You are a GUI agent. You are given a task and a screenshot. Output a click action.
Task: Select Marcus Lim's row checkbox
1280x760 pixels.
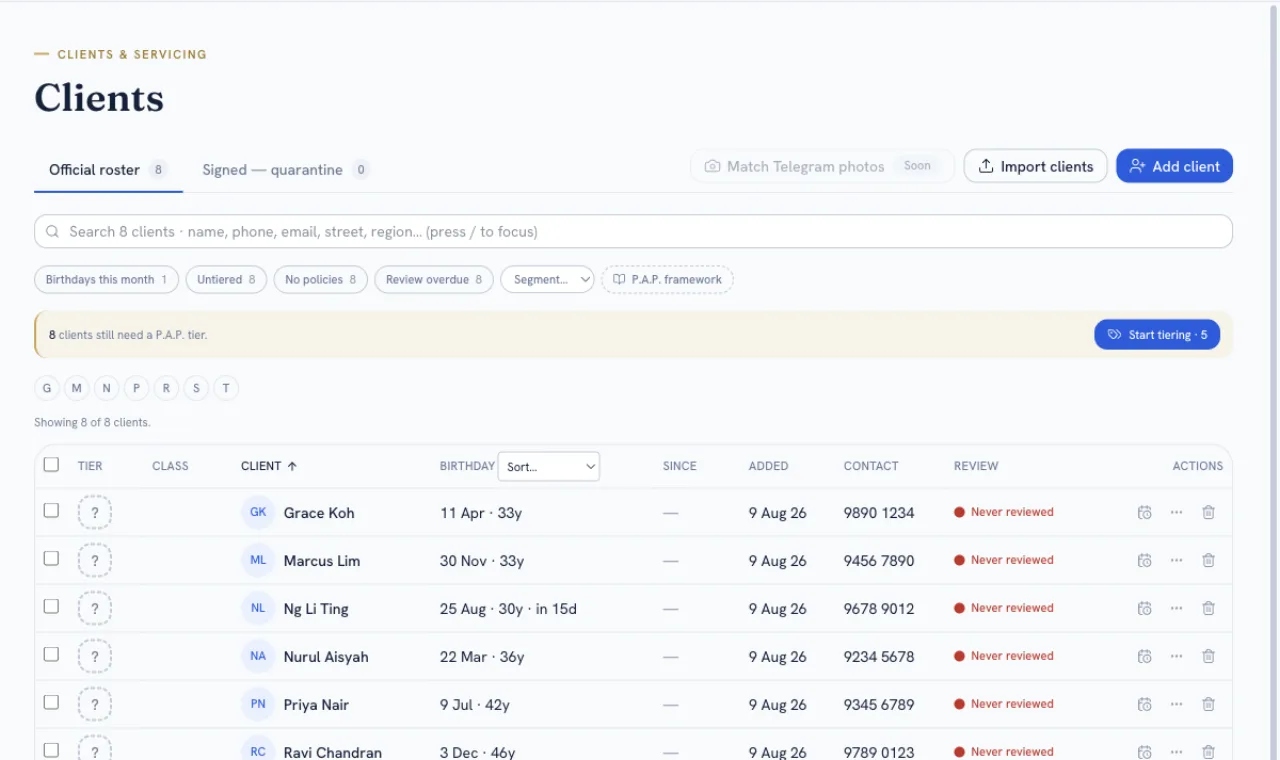tap(51, 558)
